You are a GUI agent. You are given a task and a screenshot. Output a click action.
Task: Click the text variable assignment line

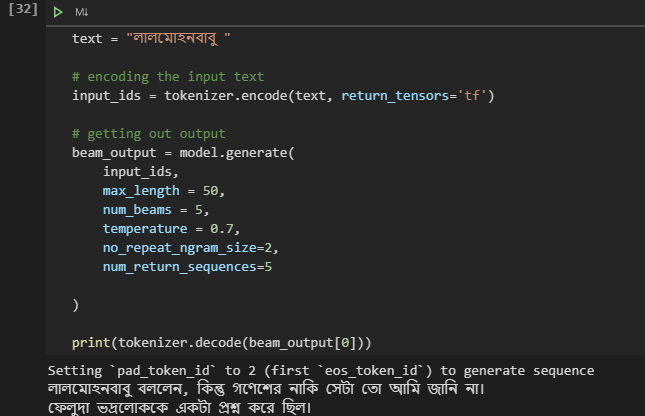(x=151, y=38)
